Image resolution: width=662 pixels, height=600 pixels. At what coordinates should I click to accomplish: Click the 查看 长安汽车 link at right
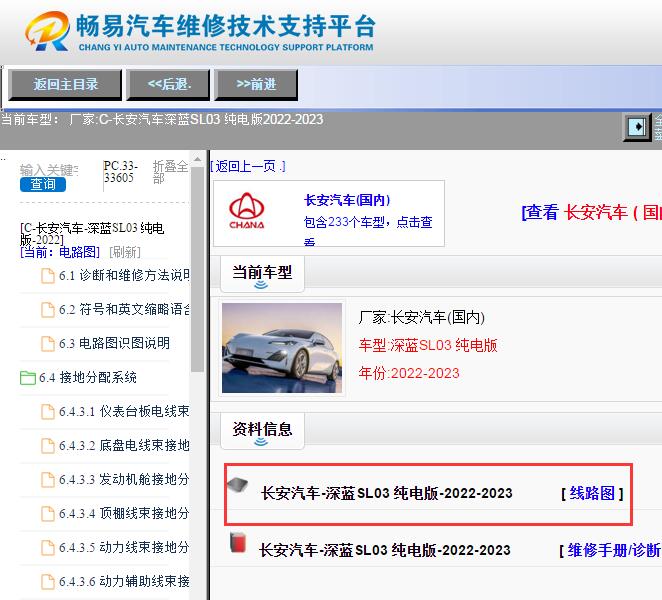point(592,212)
